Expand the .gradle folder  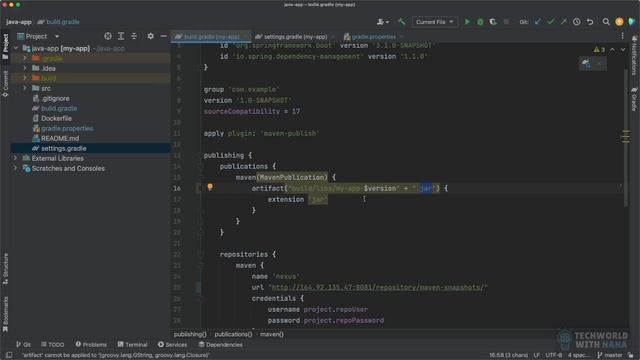point(25,58)
